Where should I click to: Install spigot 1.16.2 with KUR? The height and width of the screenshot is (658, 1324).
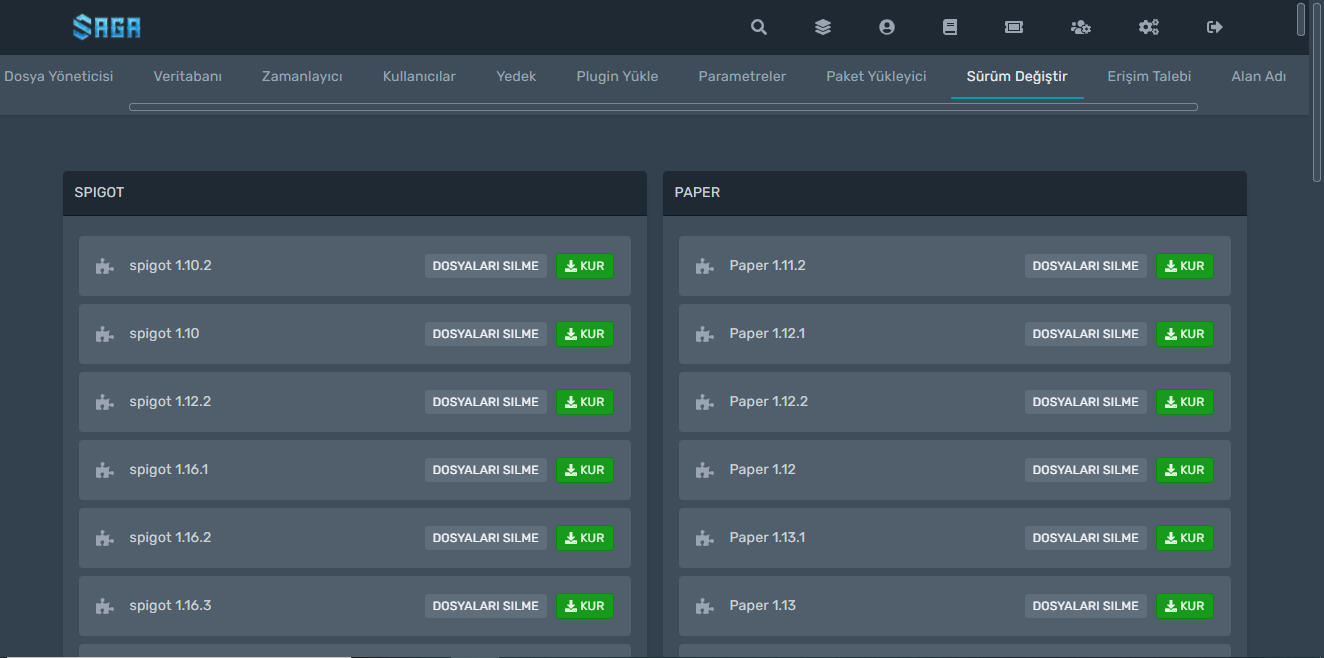tap(585, 538)
